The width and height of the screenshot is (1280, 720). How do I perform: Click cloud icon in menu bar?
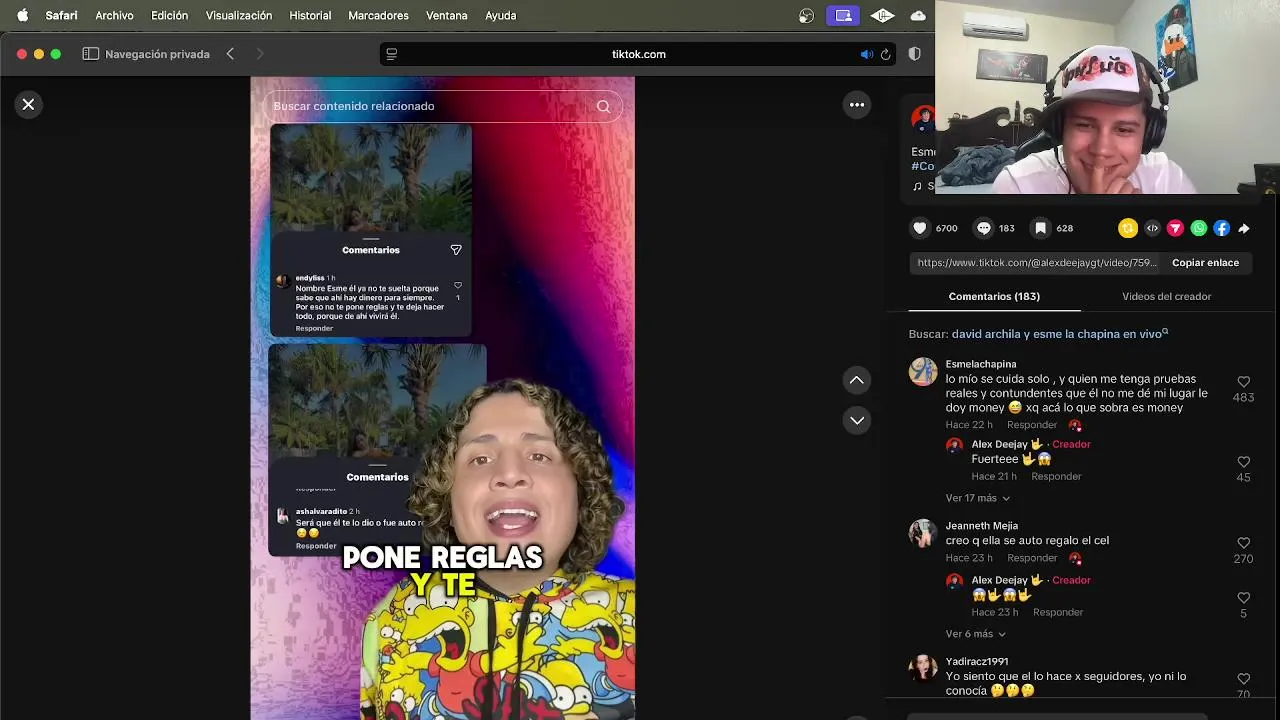tap(918, 15)
